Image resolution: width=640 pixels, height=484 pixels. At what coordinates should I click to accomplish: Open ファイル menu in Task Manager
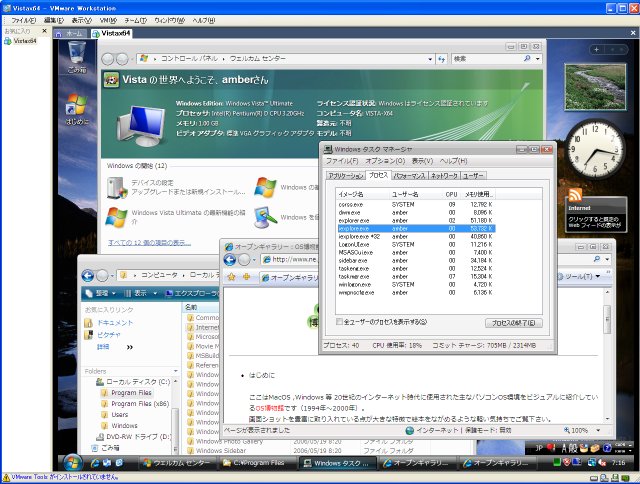click(342, 161)
